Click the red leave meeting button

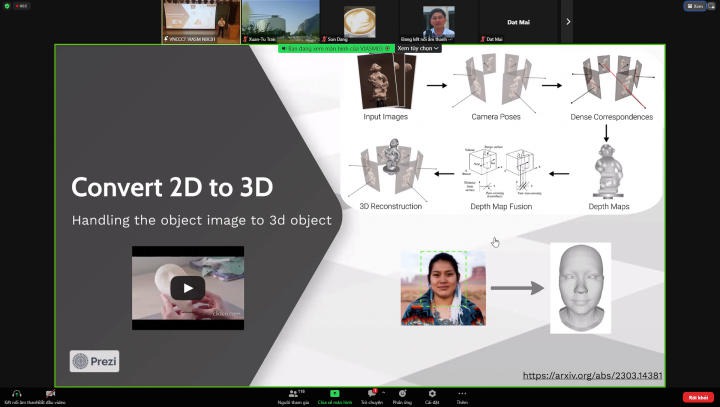pos(698,397)
